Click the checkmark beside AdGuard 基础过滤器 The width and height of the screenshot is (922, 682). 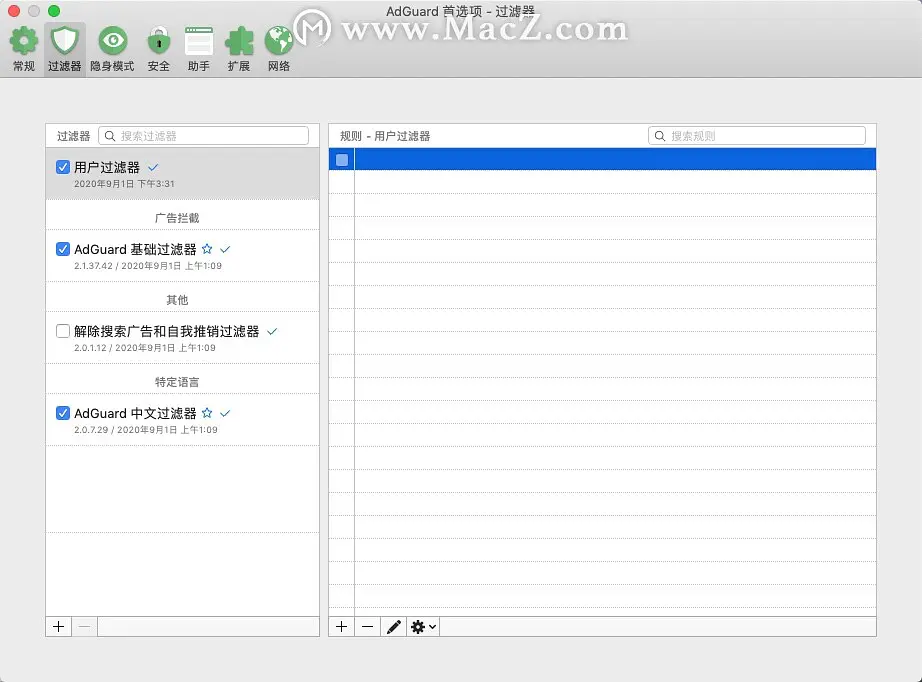[x=225, y=249]
